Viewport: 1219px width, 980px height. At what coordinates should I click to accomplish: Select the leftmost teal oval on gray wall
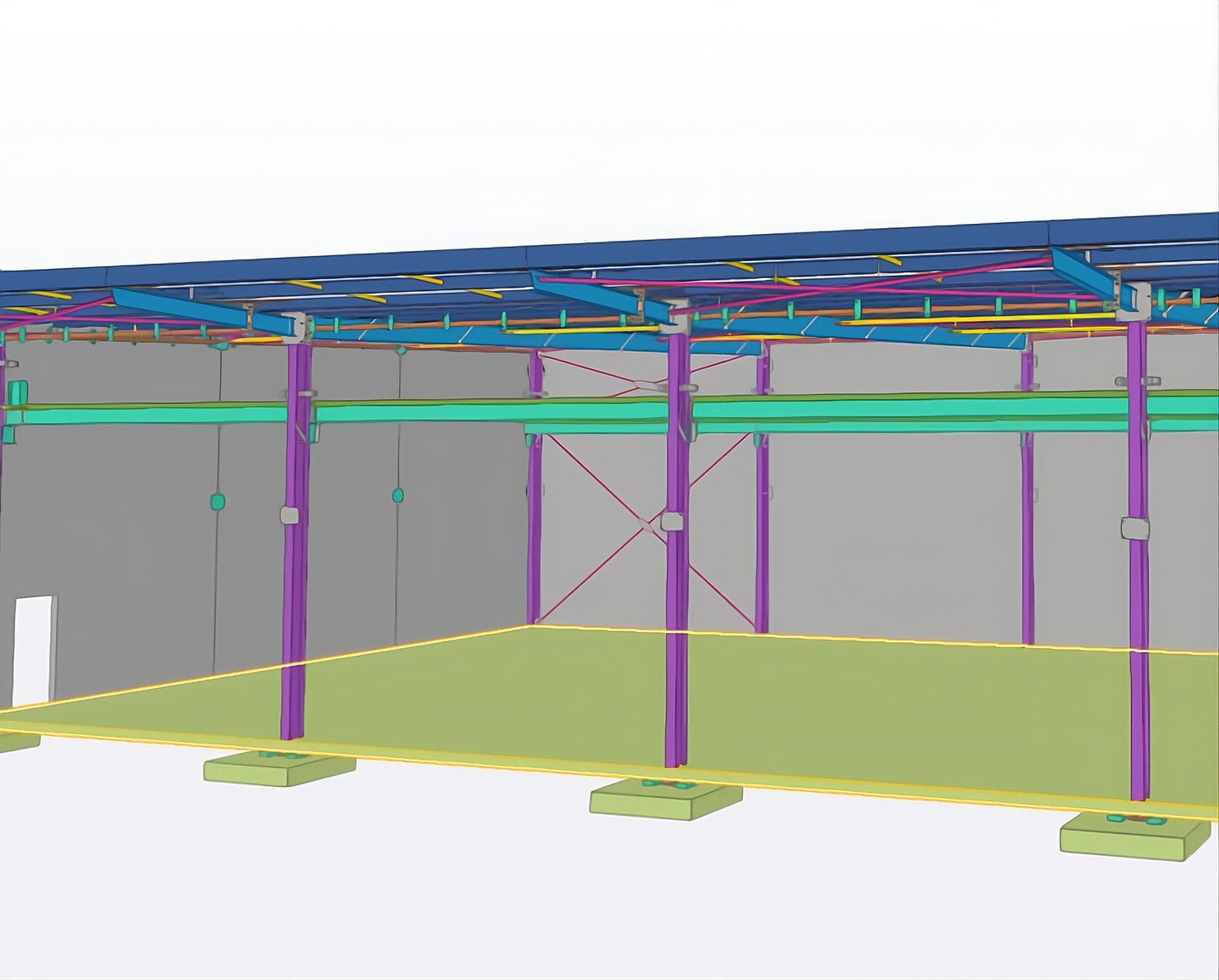(217, 501)
